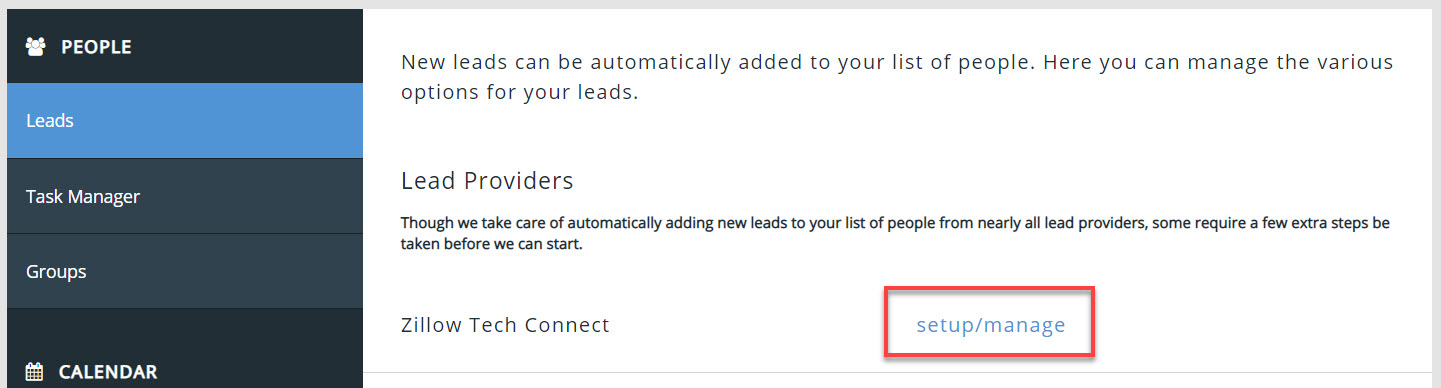1441x388 pixels.
Task: Click the Zillow Tech Connect label
Action: [505, 325]
